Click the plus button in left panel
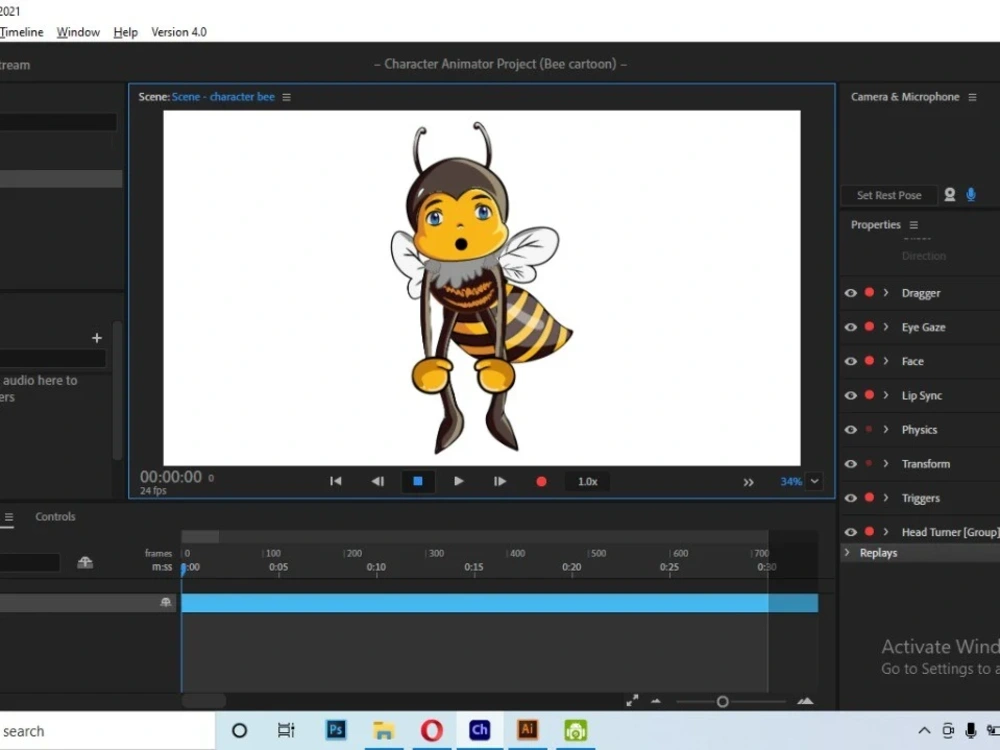 pyautogui.click(x=97, y=338)
